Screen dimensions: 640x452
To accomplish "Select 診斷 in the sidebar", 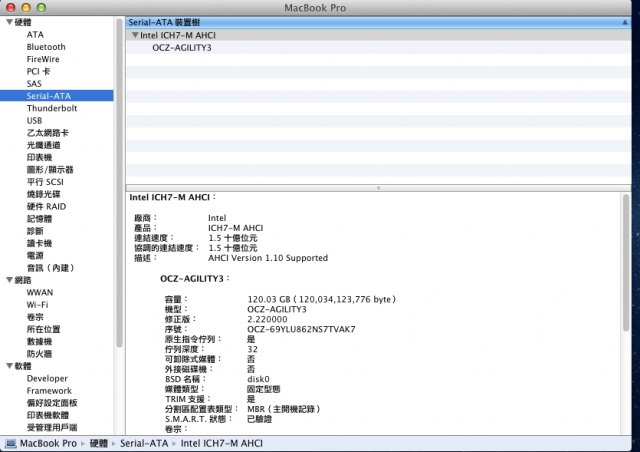I will click(35, 231).
